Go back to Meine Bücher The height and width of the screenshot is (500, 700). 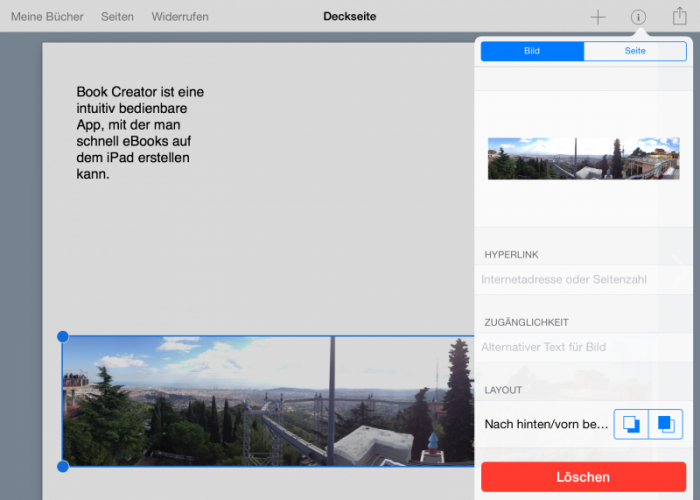(47, 17)
